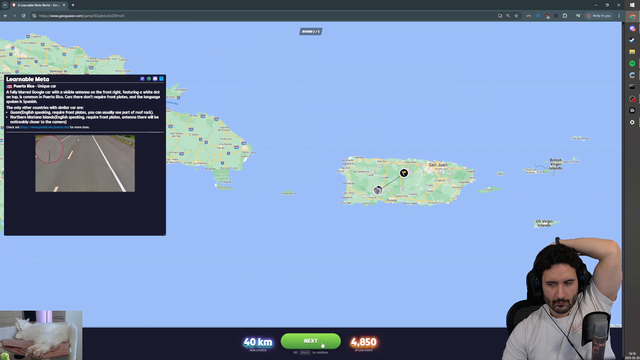Open the blue C app on taskbar
640x360 pixels.
tap(632, 75)
